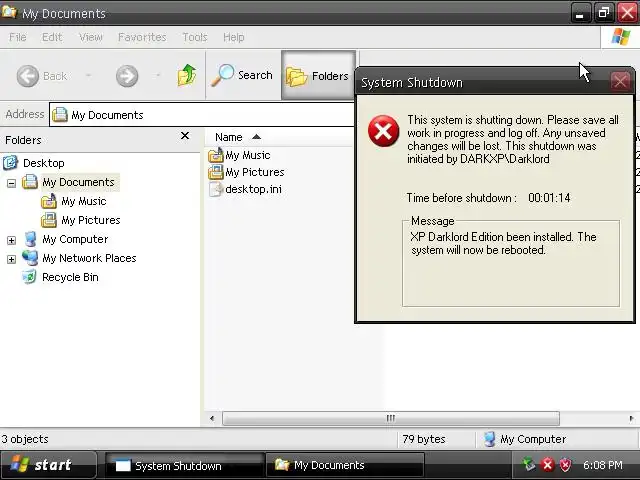640x480 pixels.
Task: Click the Forward arrow icon
Action: 127,76
